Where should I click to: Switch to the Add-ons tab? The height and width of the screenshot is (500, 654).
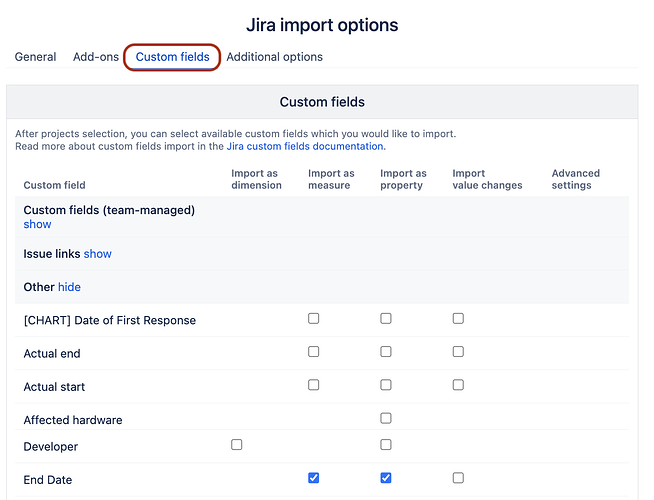(x=96, y=57)
